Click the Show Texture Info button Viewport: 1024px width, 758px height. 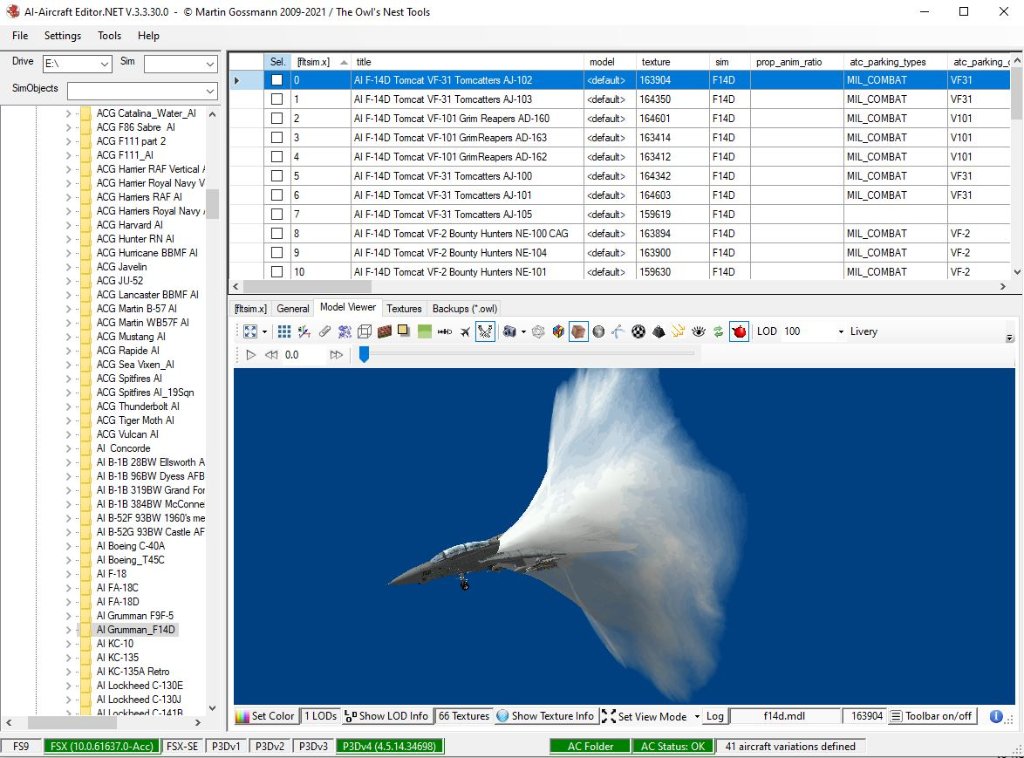tap(545, 716)
